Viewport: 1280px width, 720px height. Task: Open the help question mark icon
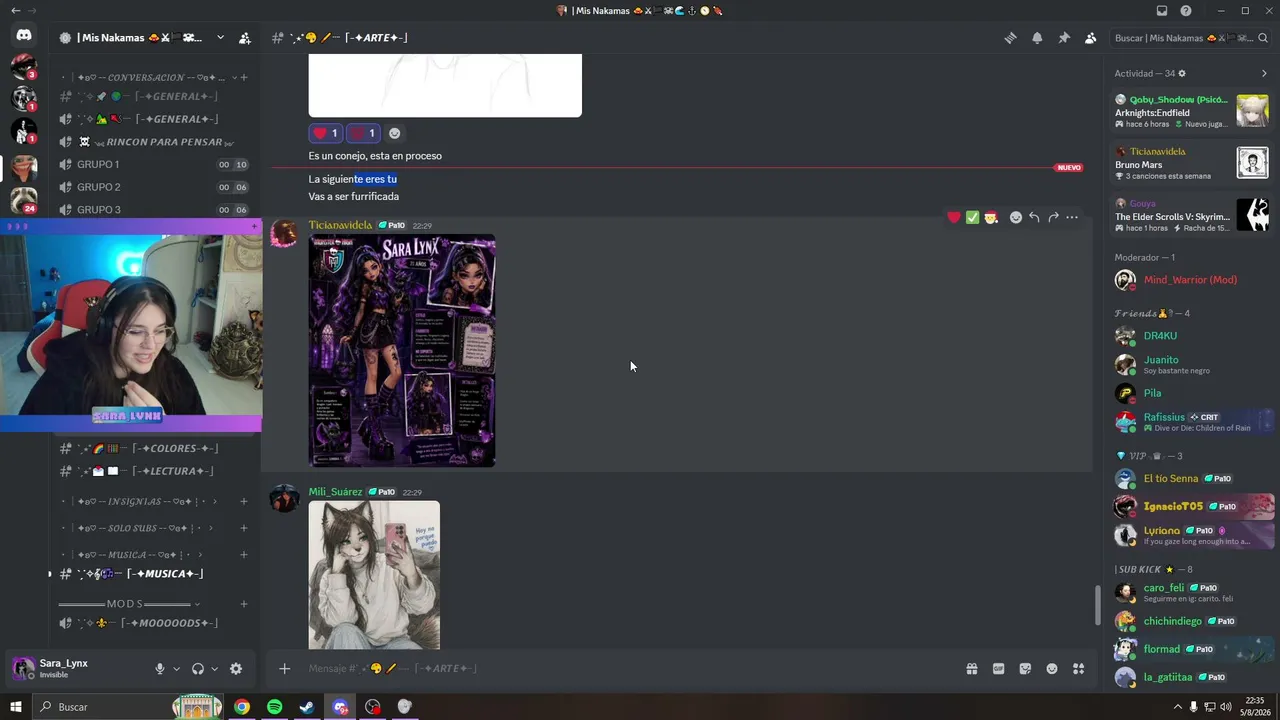tap(1186, 11)
